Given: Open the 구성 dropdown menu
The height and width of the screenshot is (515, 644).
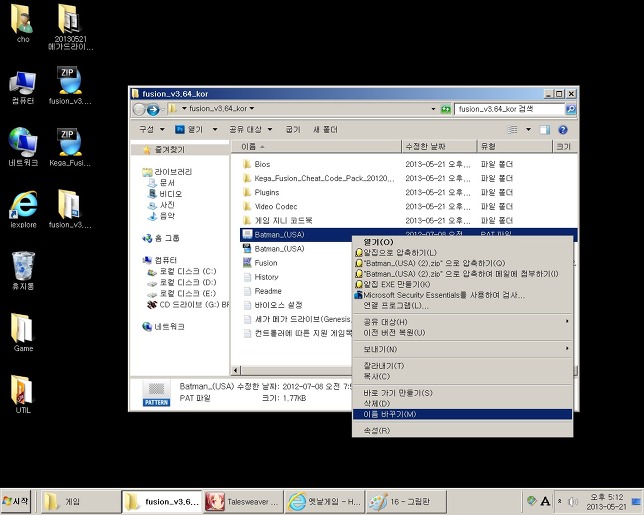Looking at the screenshot, I should 152,129.
